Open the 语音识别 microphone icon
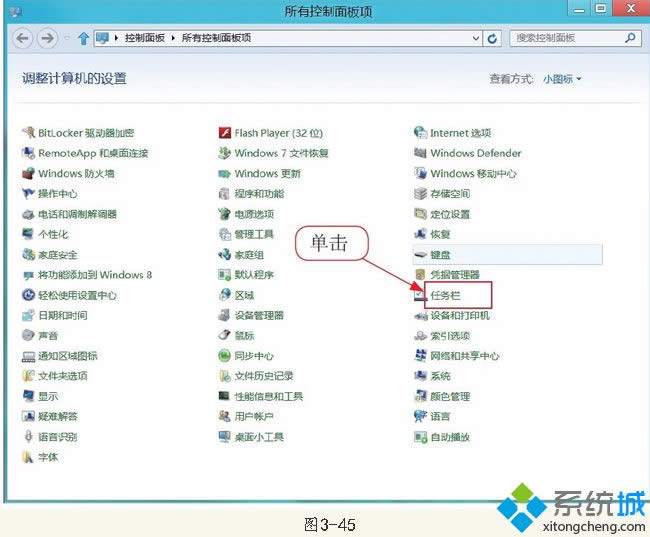This screenshot has height=537, width=650. [x=28, y=437]
